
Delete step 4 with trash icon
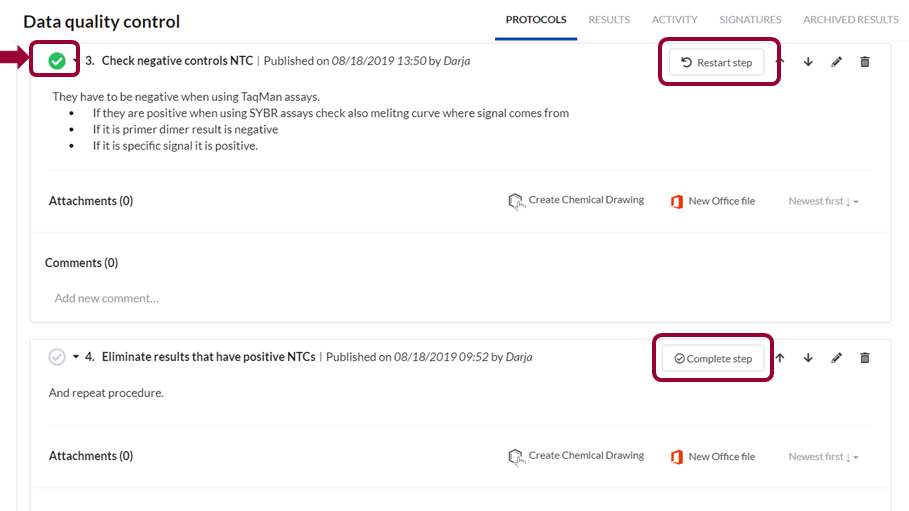click(865, 358)
